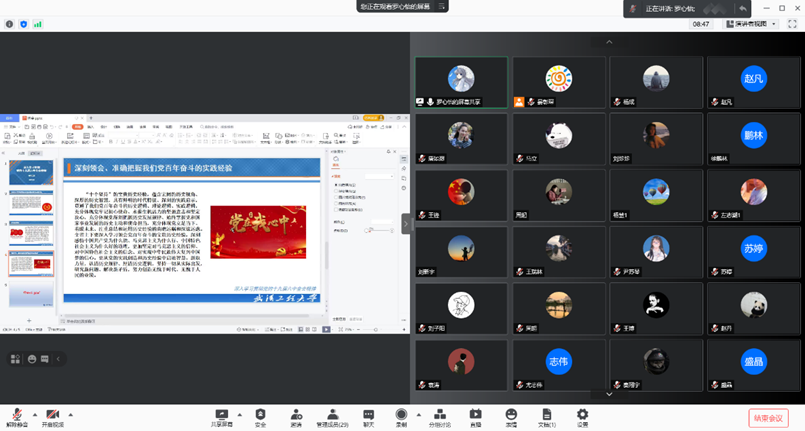Turn on the camera with 开启视频
This screenshot has width=805, height=431.
point(53,414)
